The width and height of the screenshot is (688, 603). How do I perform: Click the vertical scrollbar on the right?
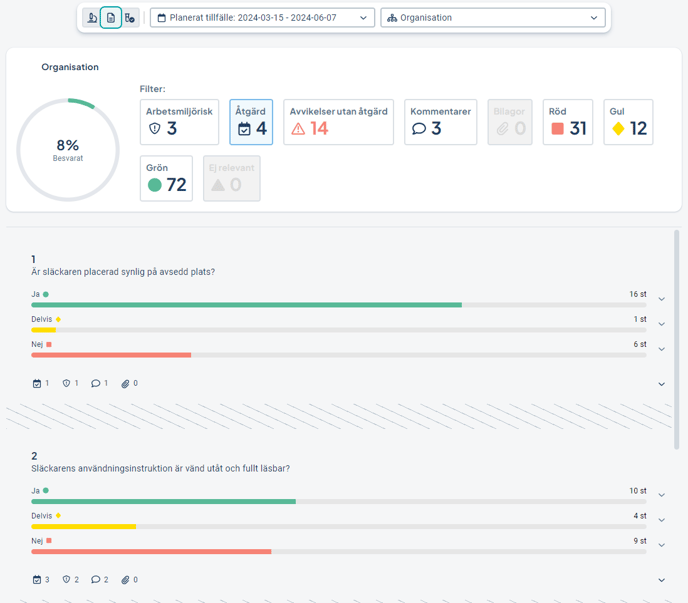tap(677, 340)
